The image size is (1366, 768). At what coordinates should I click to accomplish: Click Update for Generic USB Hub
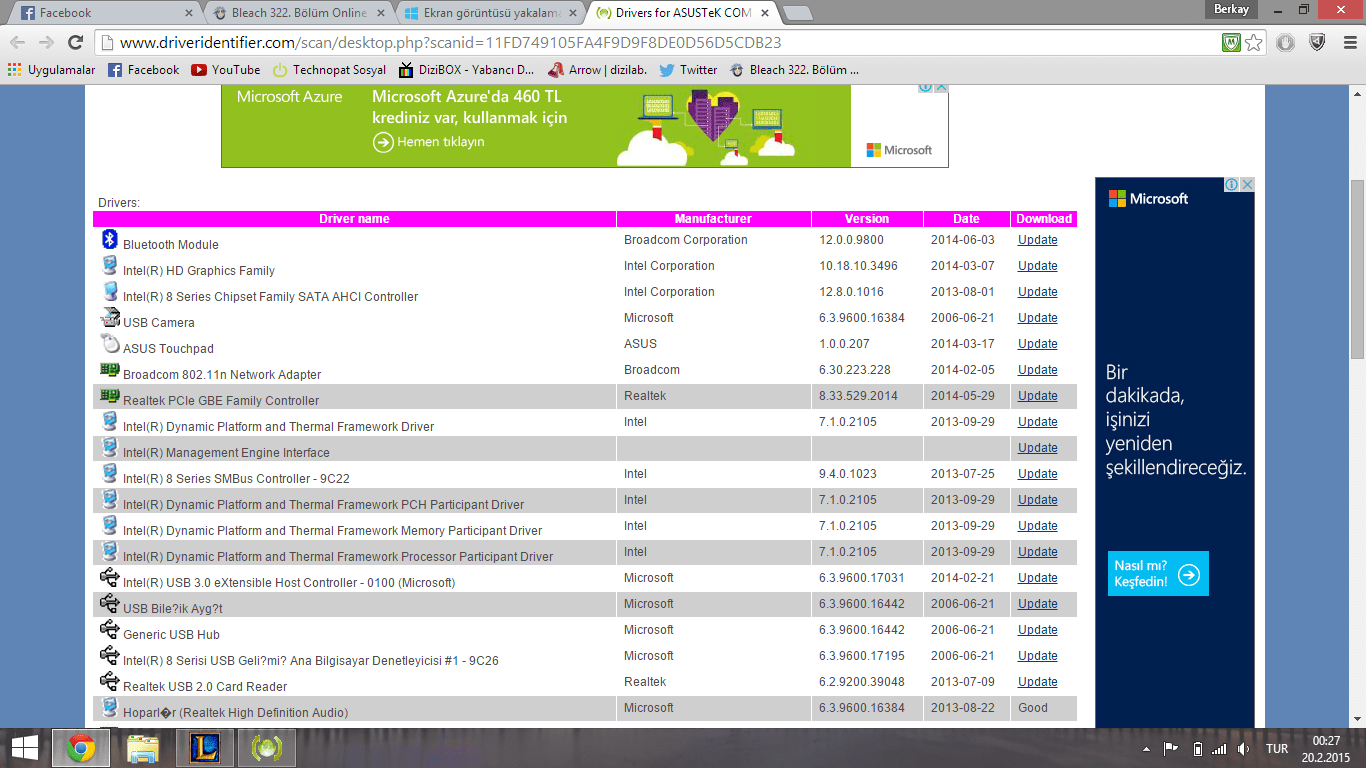(1037, 630)
